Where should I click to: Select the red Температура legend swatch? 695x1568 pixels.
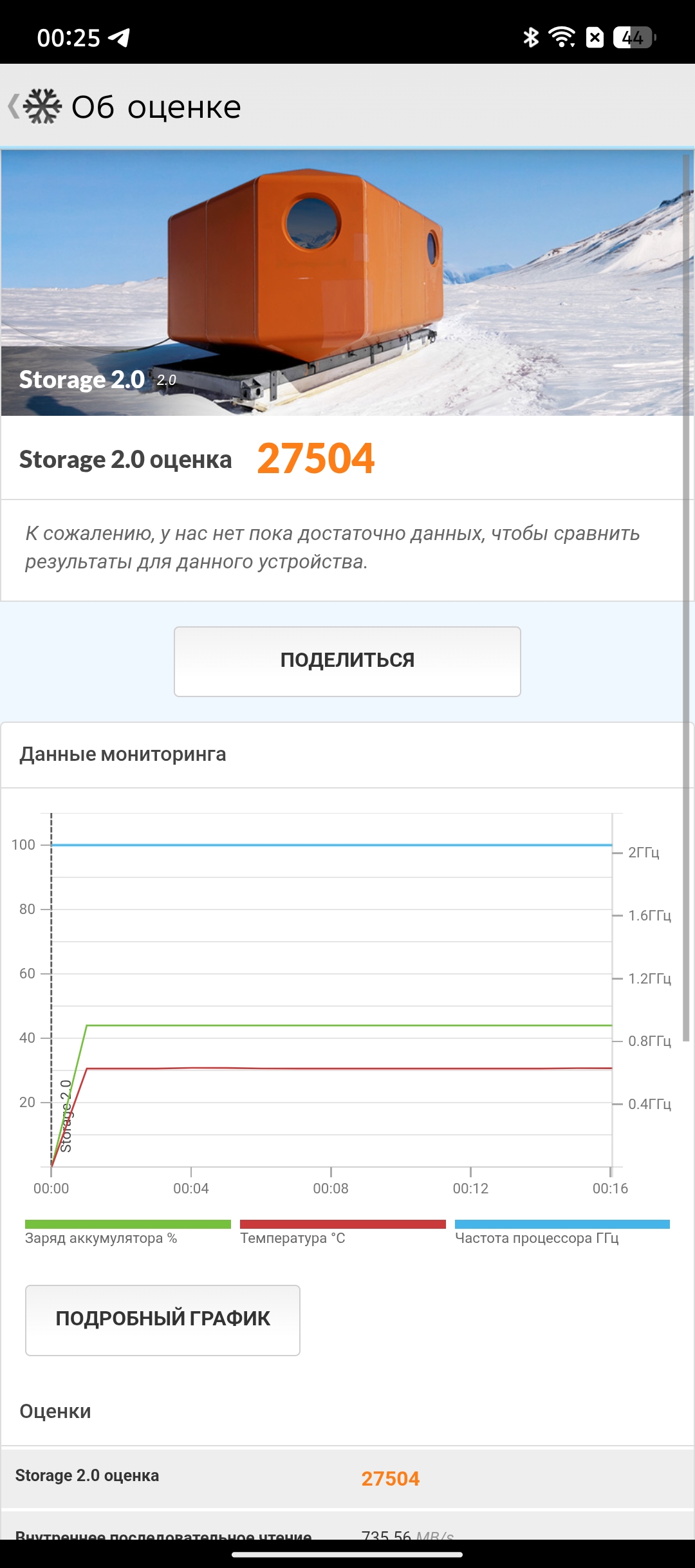(x=342, y=1224)
